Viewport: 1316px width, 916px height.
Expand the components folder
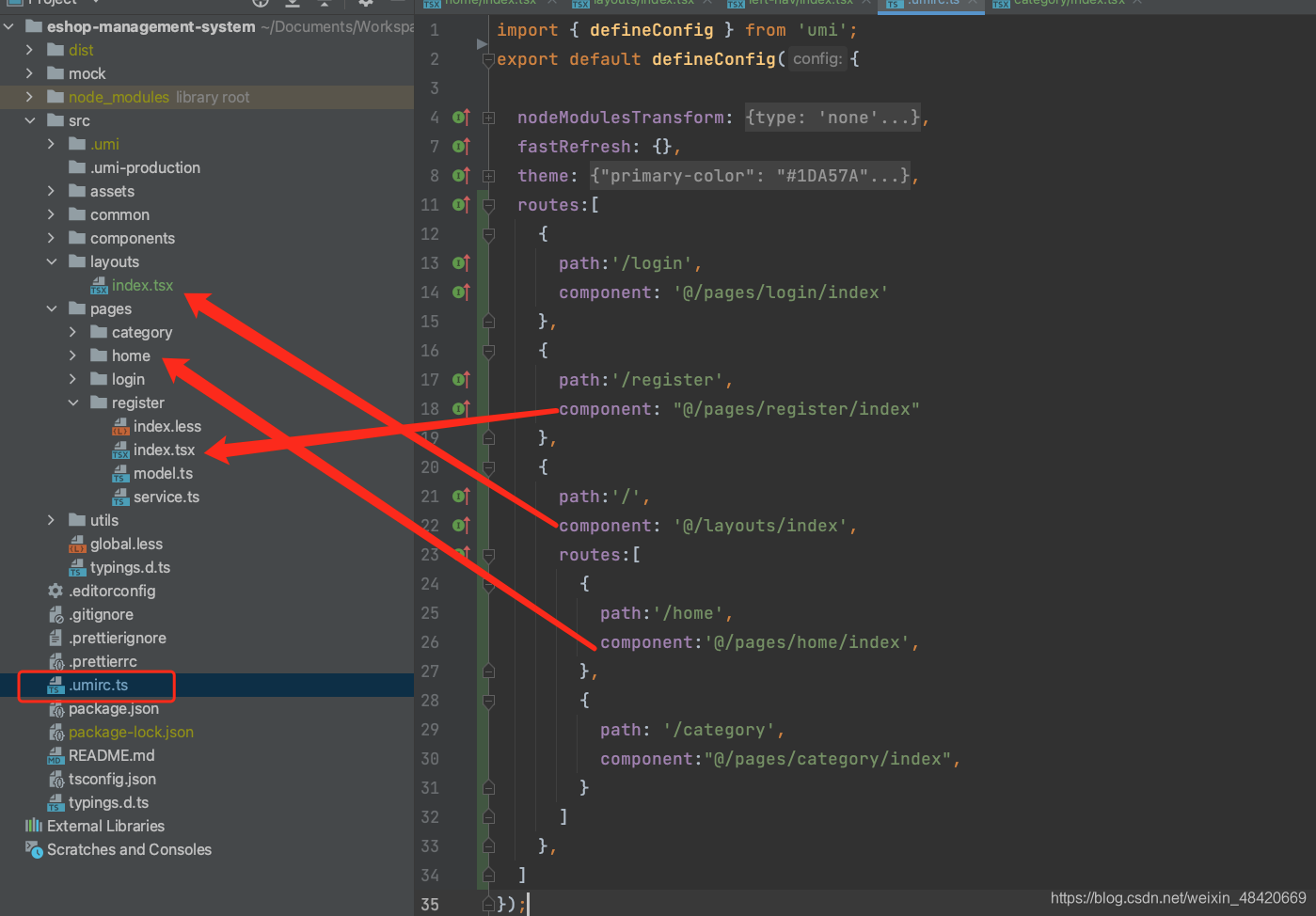52,238
